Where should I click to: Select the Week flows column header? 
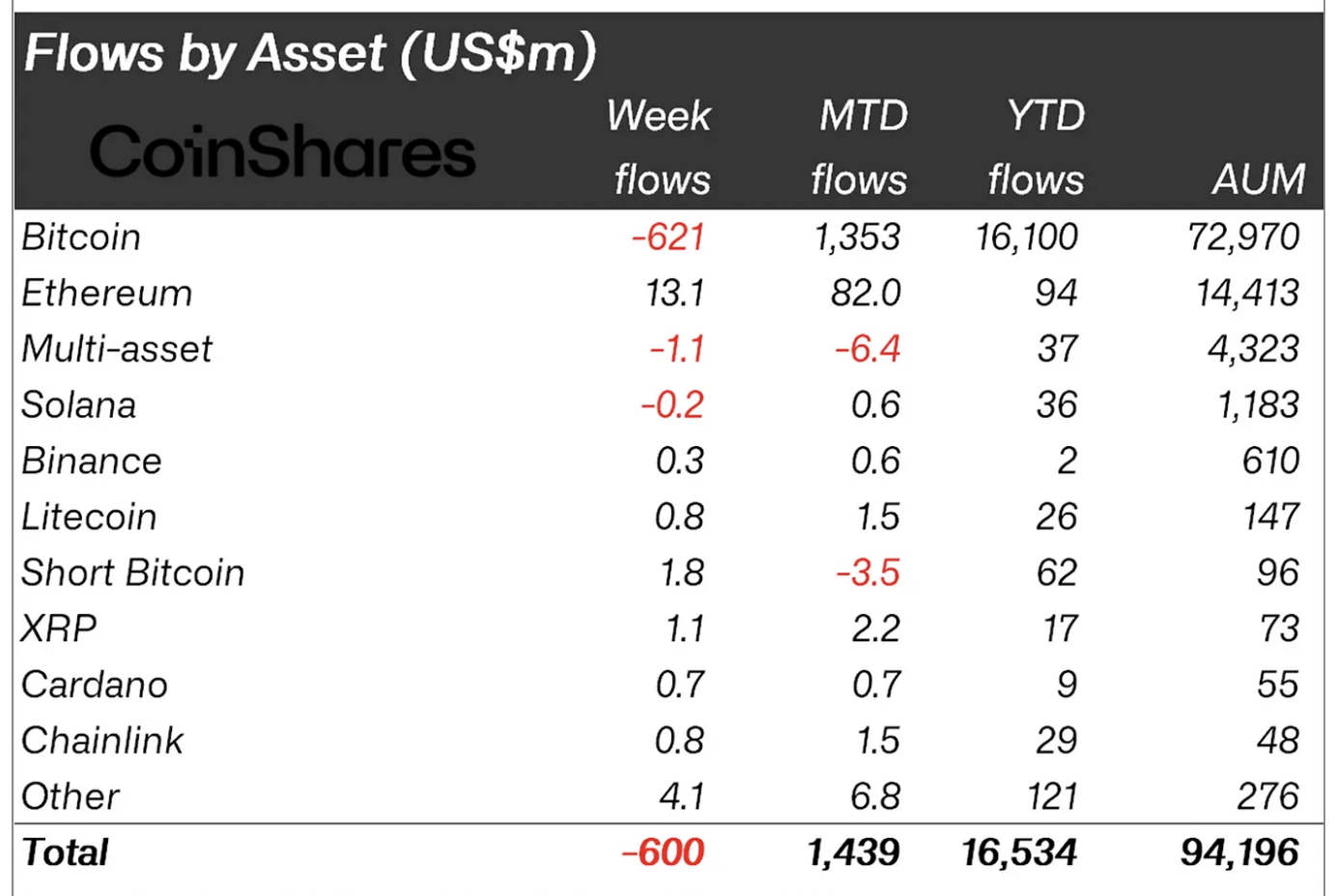pos(660,148)
